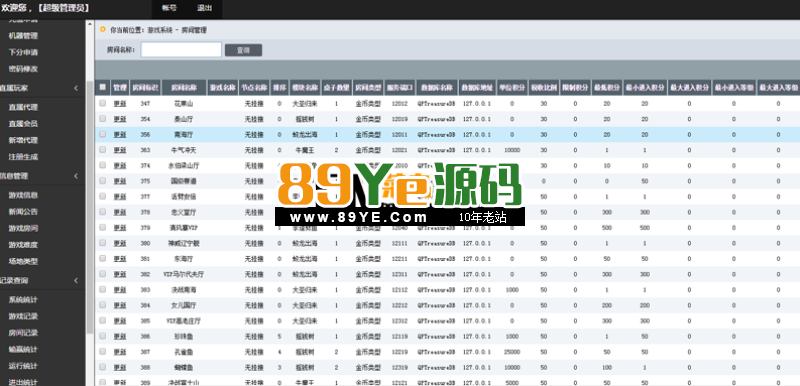Click the orange breadcrumb location icon
Screen dimensions: 800x386
(x=103, y=29)
